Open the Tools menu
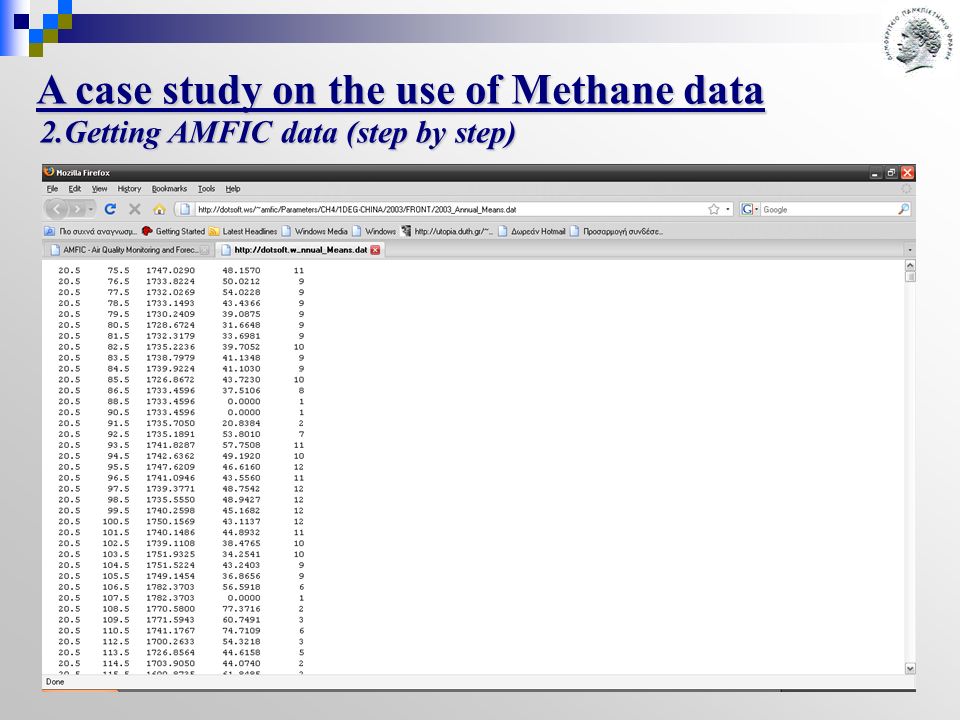960x720 pixels. pyautogui.click(x=206, y=189)
